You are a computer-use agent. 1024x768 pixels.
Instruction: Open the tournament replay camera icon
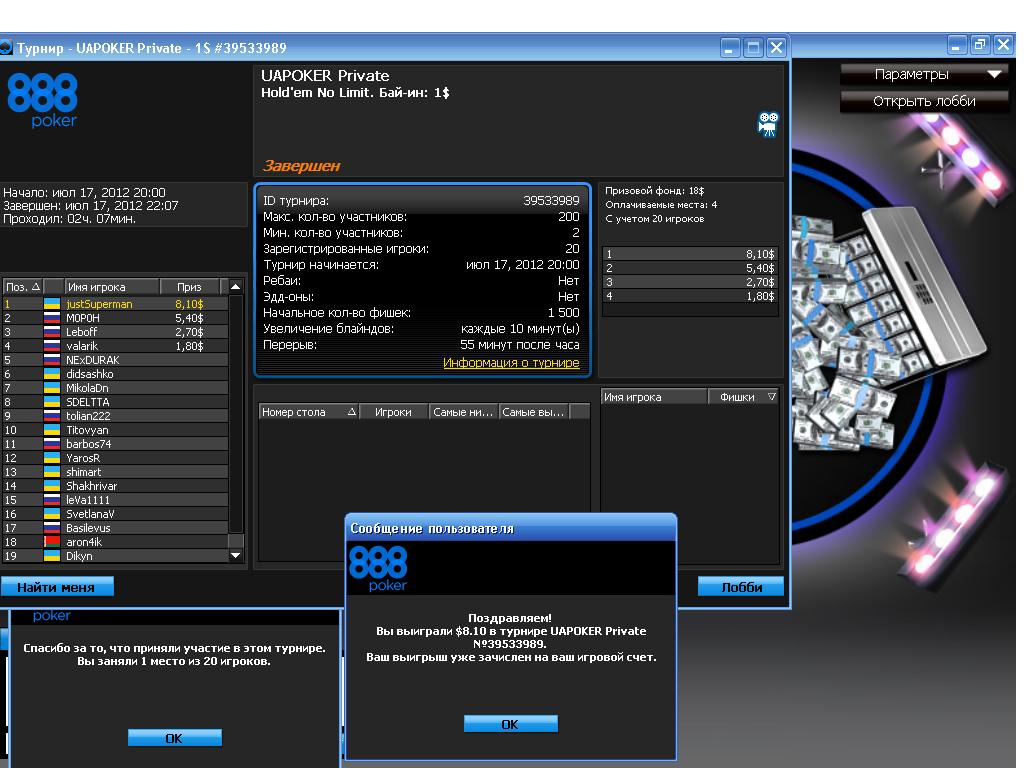768,124
